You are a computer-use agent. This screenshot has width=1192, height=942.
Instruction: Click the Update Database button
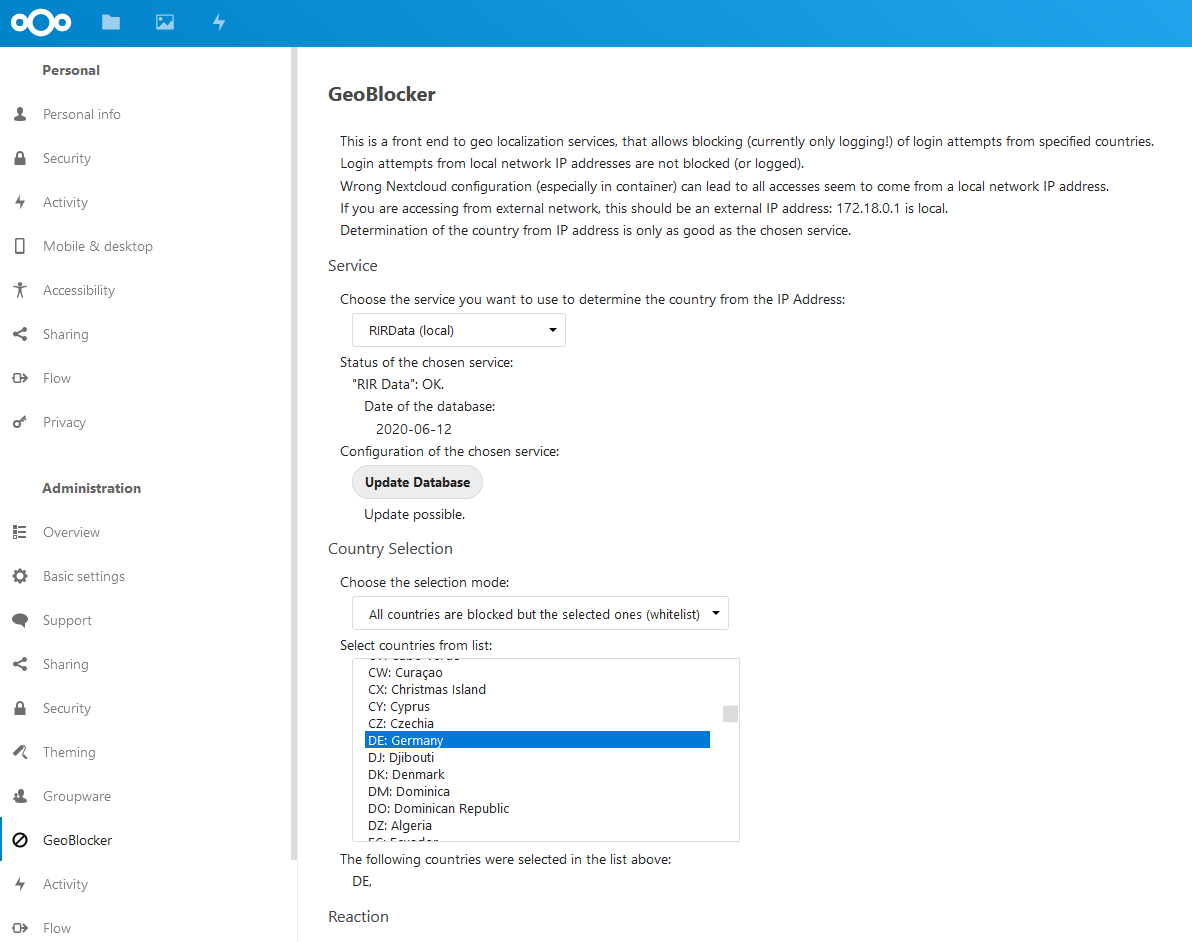(x=417, y=482)
